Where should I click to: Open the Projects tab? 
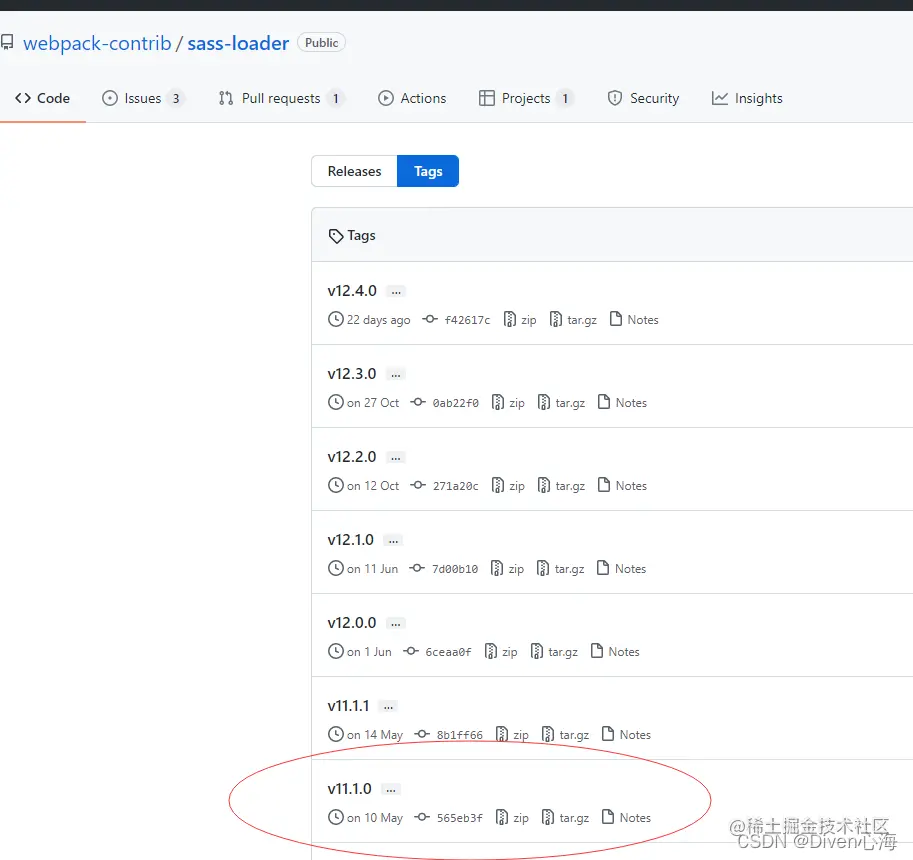pos(526,98)
